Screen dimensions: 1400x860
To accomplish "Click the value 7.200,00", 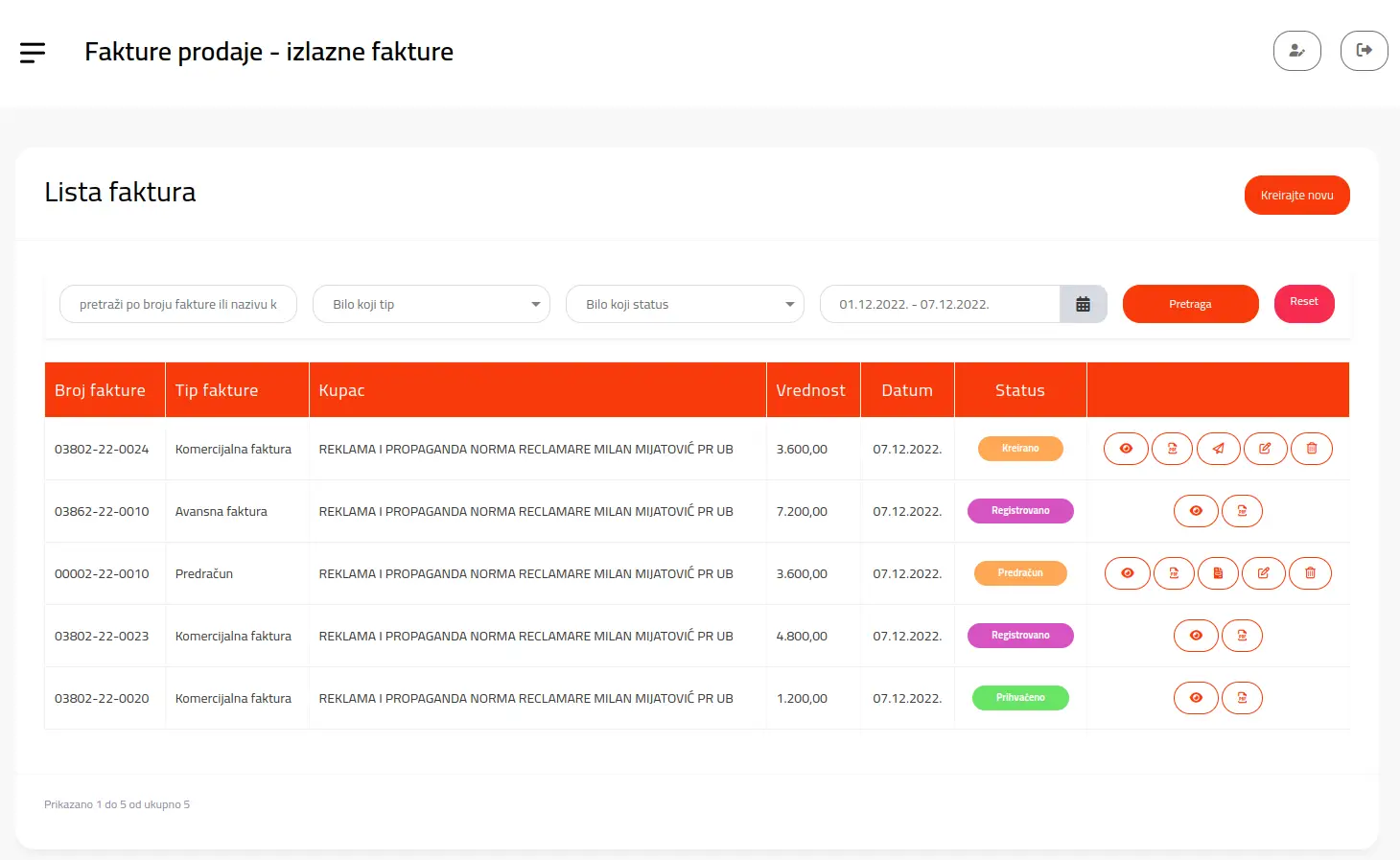I will tap(802, 511).
